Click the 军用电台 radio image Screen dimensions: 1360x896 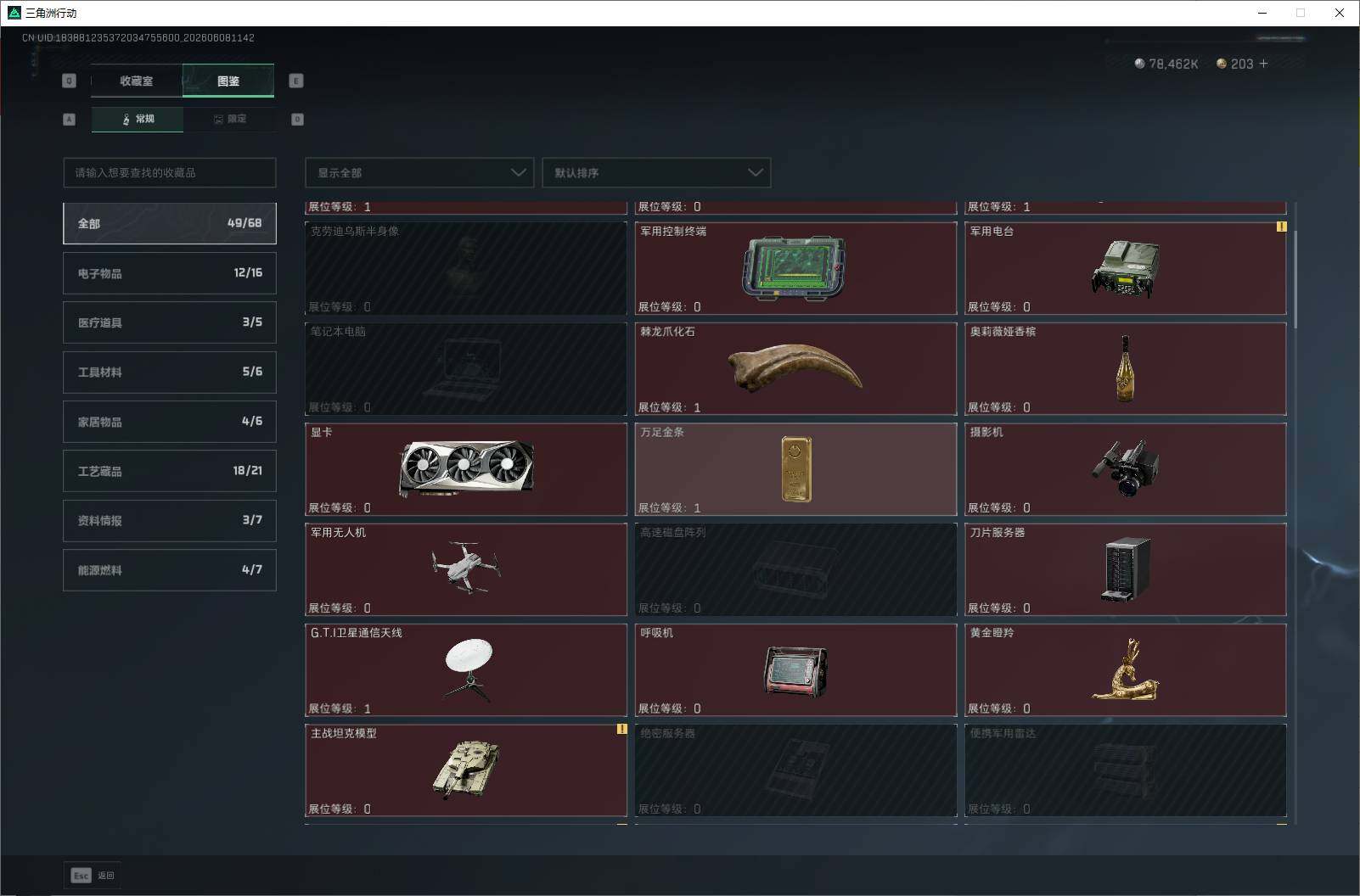(1125, 268)
